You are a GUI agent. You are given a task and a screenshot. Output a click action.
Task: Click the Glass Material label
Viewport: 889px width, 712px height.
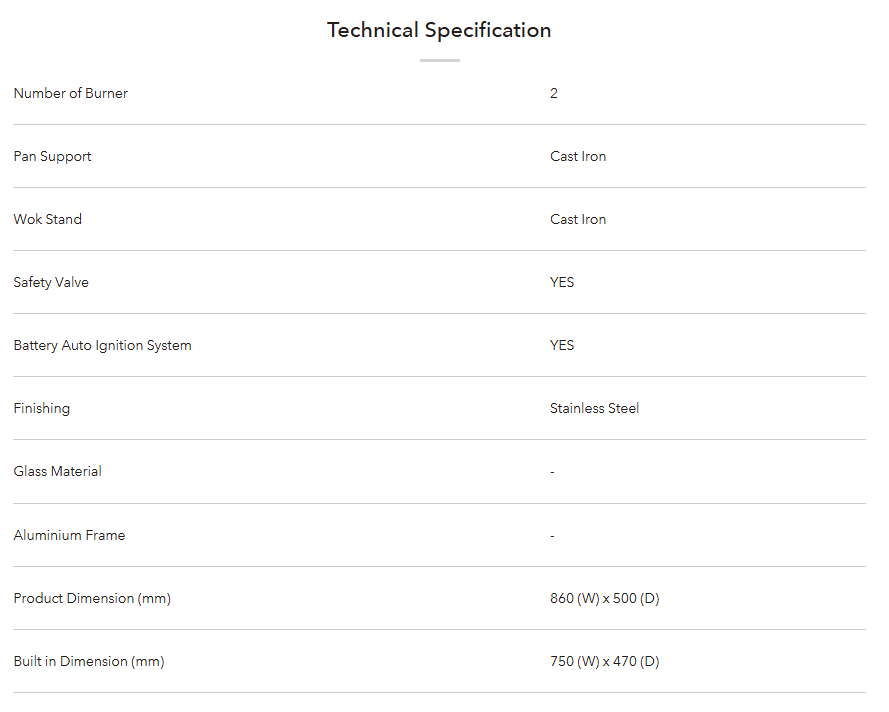58,471
